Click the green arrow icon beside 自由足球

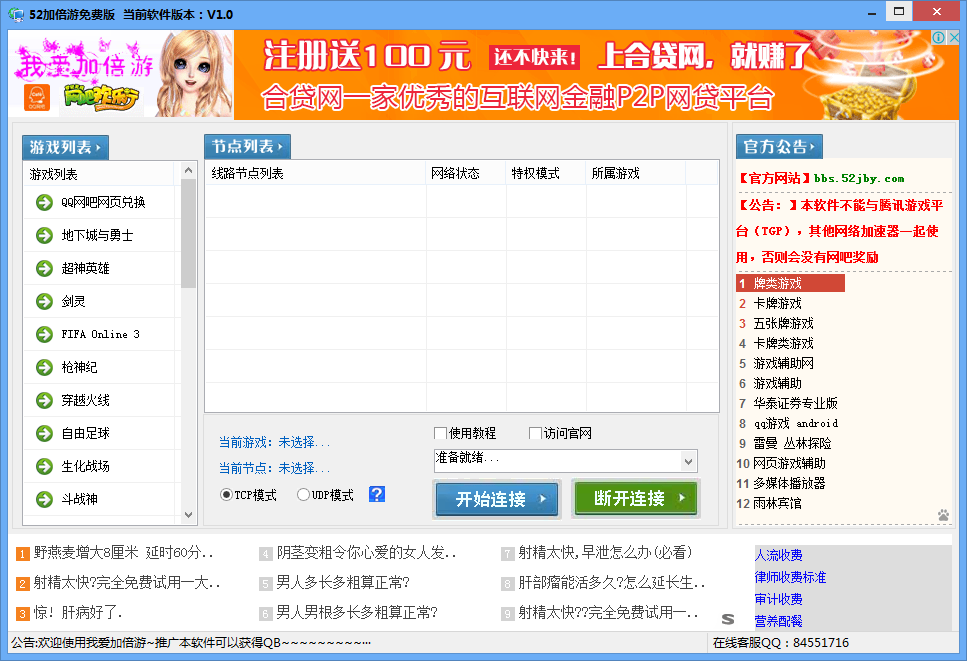coord(44,433)
